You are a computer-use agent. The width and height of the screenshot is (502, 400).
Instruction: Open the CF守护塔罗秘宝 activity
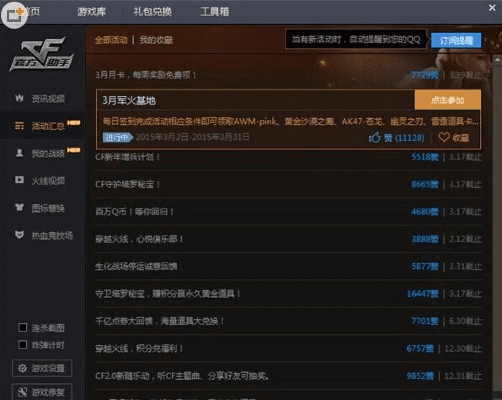(127, 184)
